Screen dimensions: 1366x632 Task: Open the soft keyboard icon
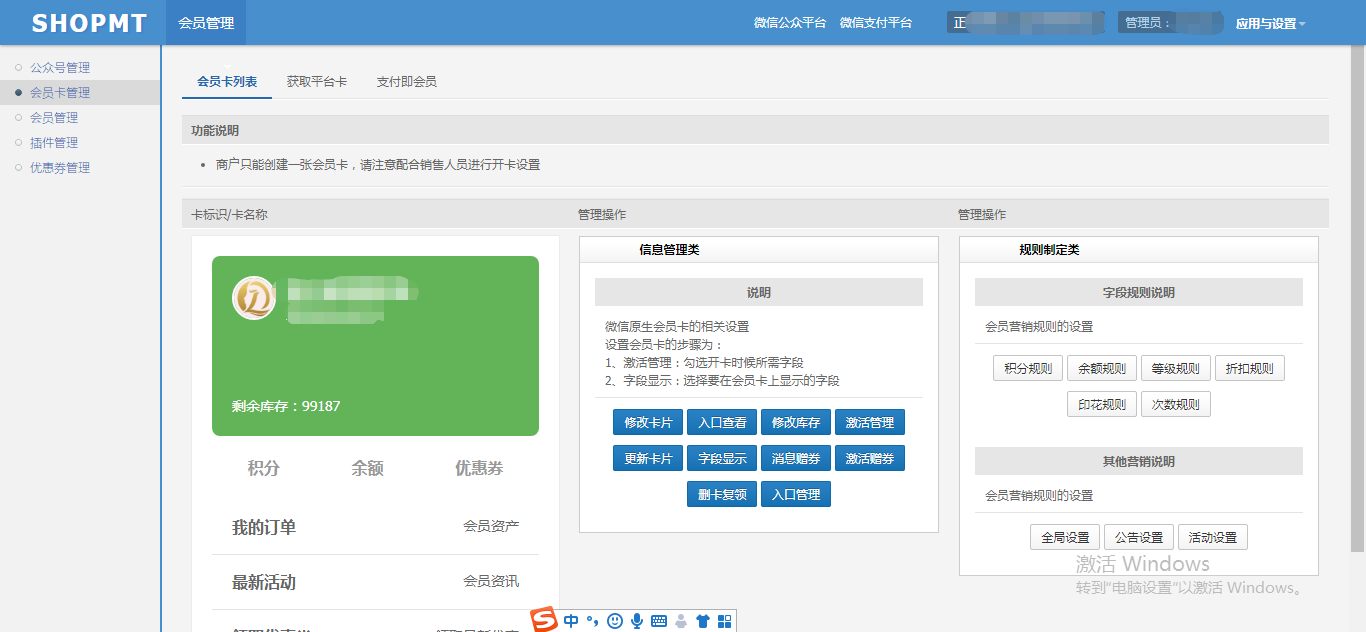(x=659, y=621)
